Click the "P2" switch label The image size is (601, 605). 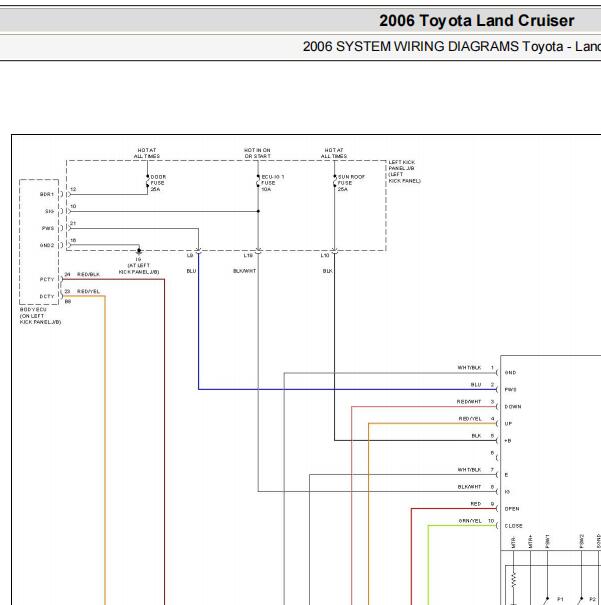pos(593,599)
